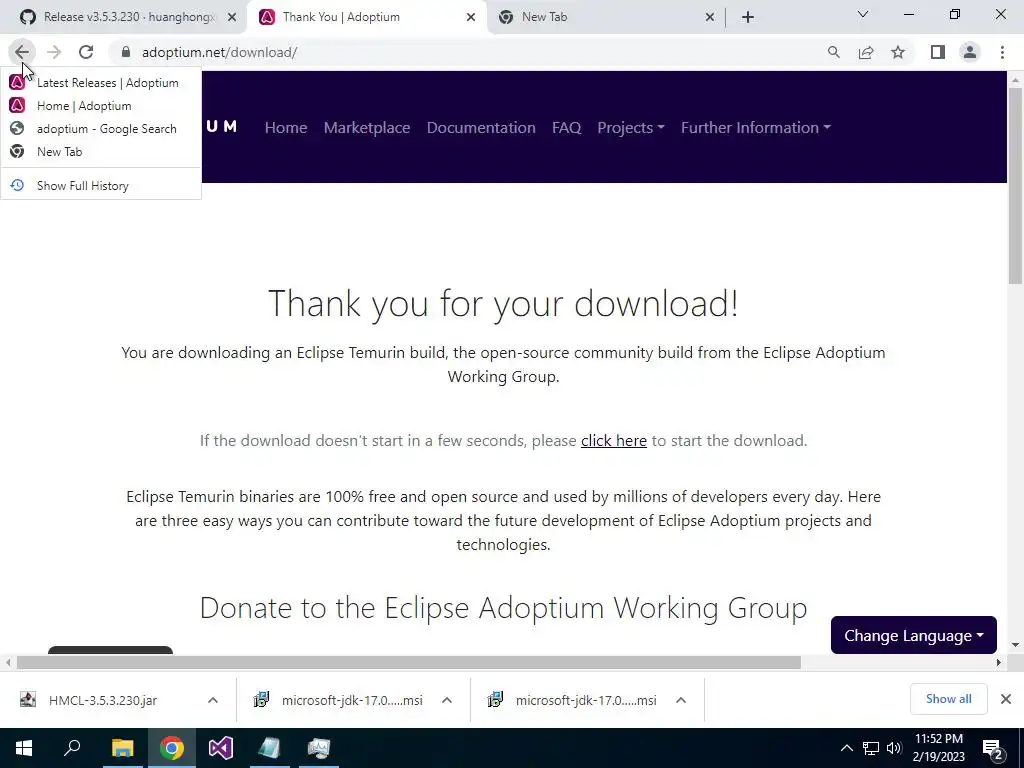Click the lock icon in address bar

126,52
